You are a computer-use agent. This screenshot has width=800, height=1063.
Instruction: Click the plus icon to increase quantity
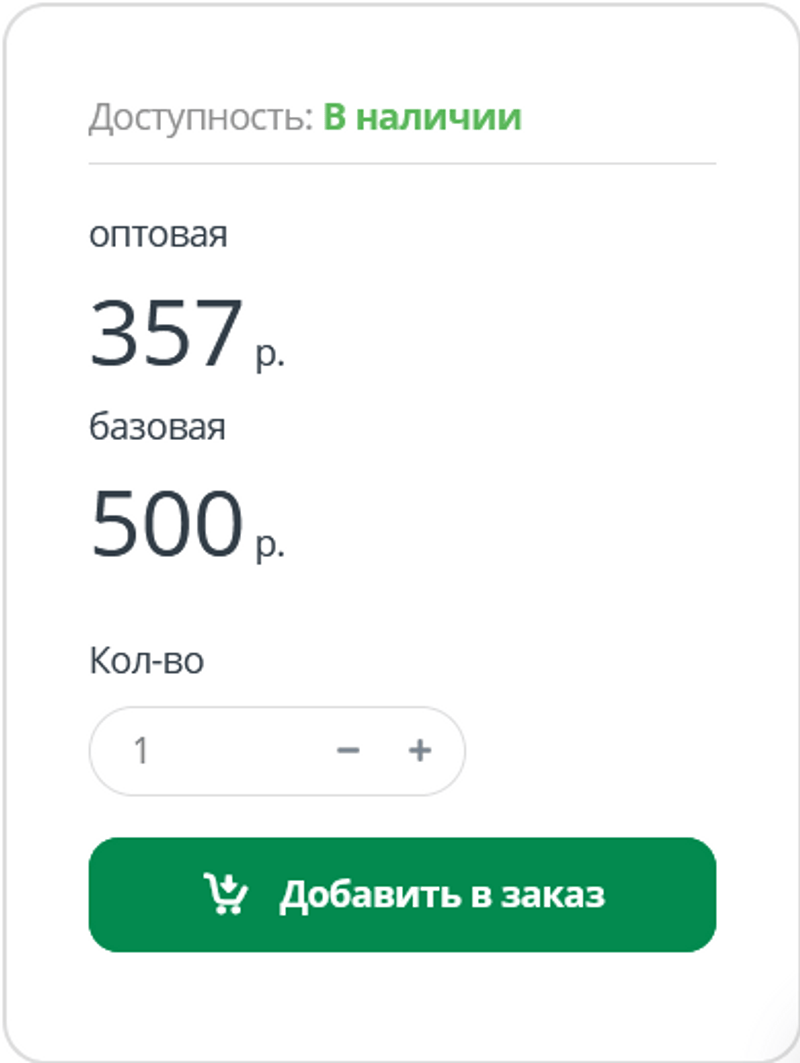pyautogui.click(x=420, y=751)
